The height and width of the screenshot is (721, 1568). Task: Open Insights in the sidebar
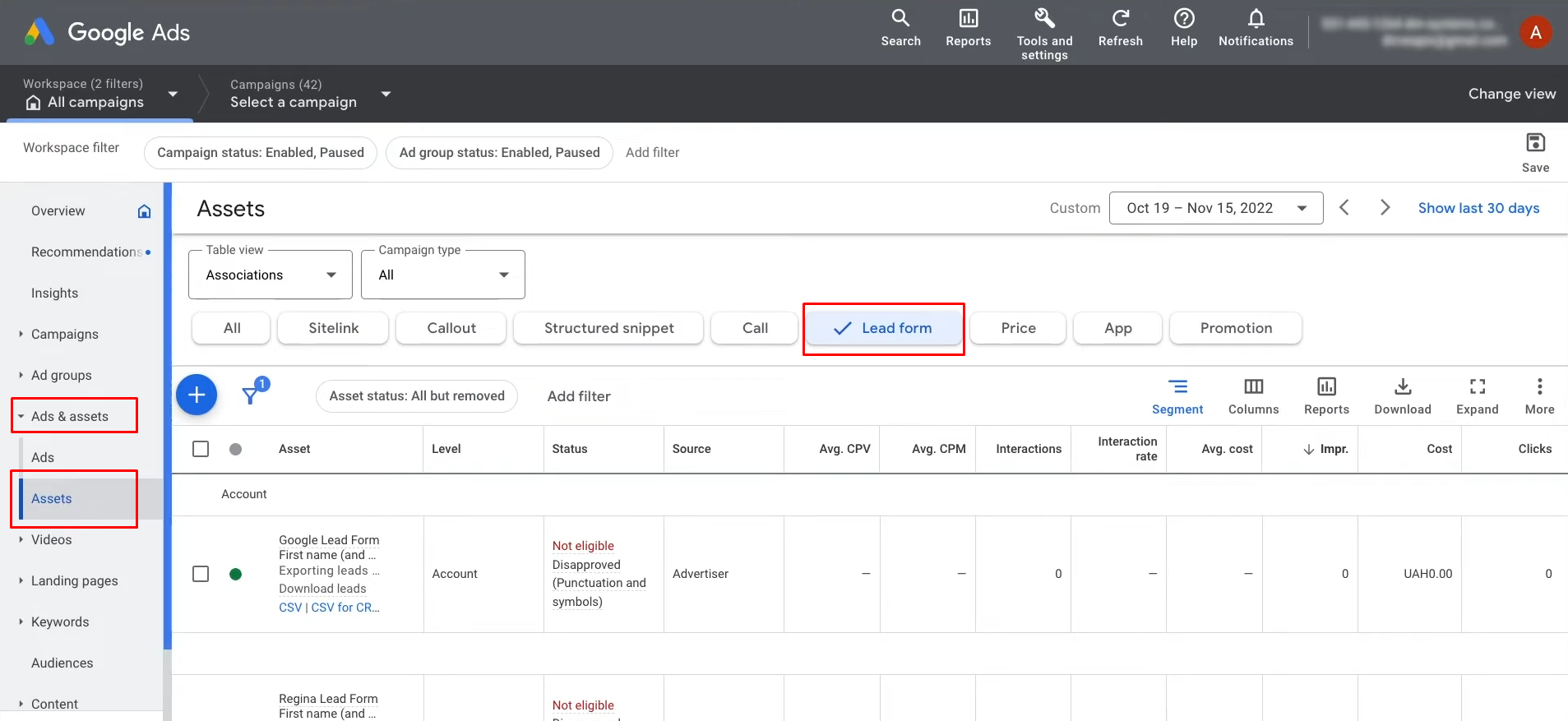pos(55,293)
